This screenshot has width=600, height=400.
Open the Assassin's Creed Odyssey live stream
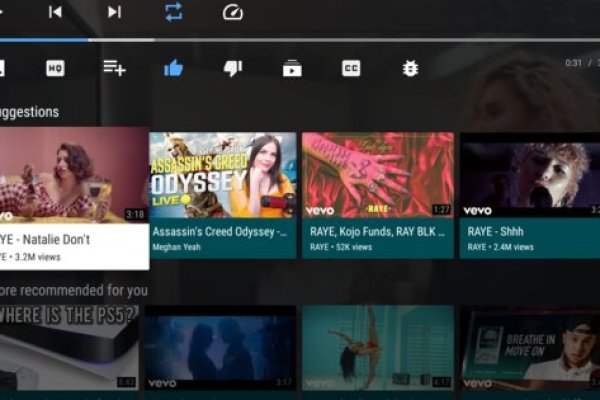pos(223,175)
